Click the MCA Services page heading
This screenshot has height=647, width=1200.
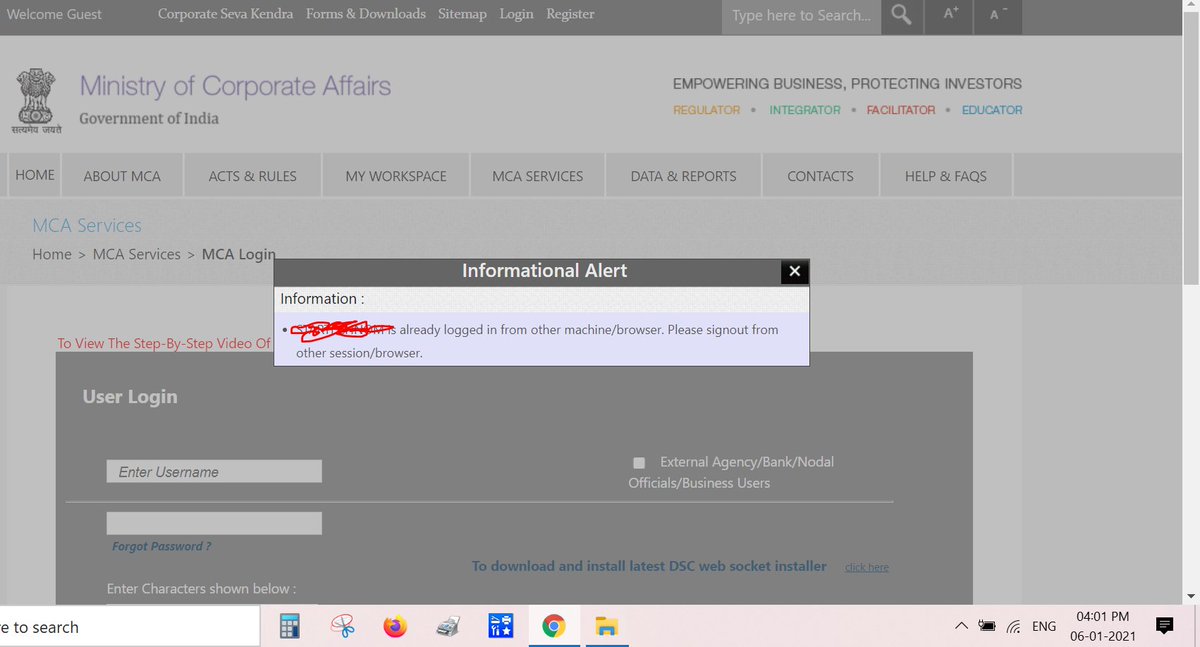pos(87,226)
